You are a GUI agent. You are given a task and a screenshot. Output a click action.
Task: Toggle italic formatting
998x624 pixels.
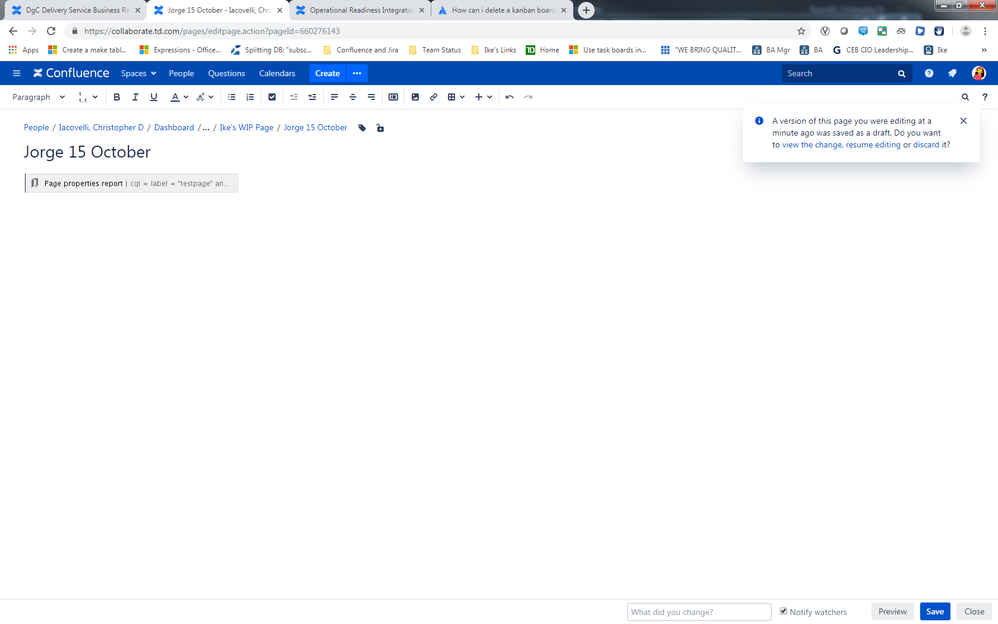135,97
